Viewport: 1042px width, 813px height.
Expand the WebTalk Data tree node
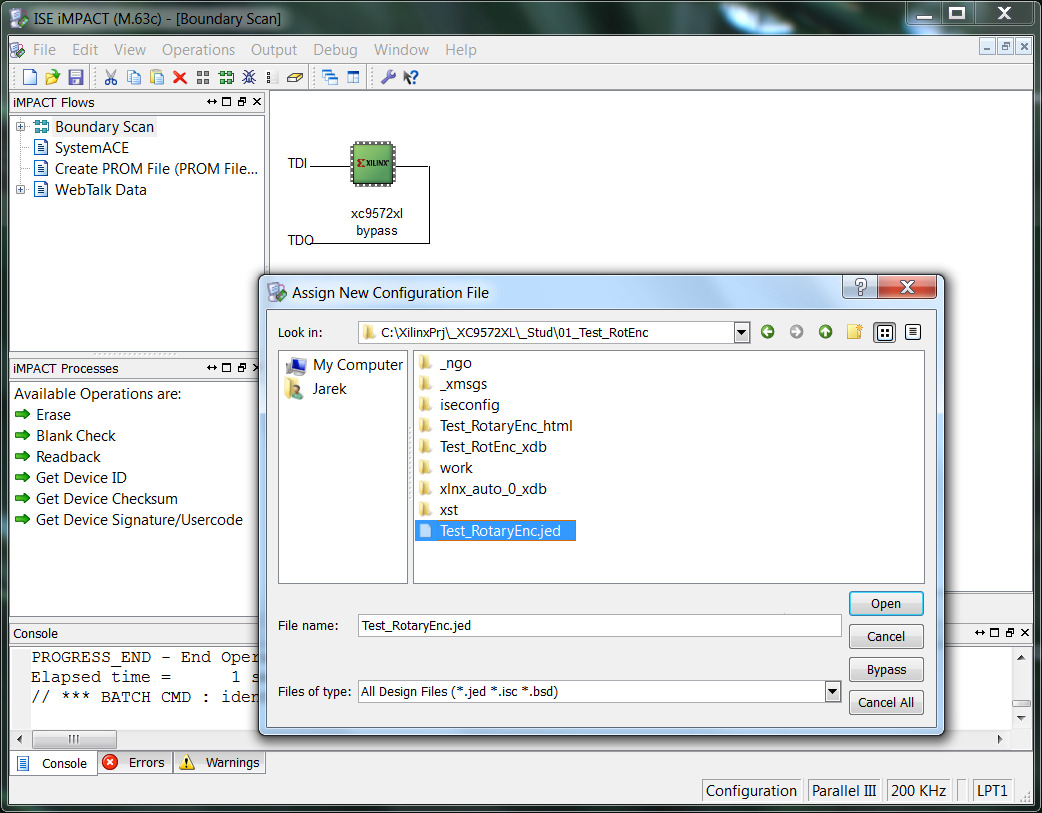tap(21, 189)
